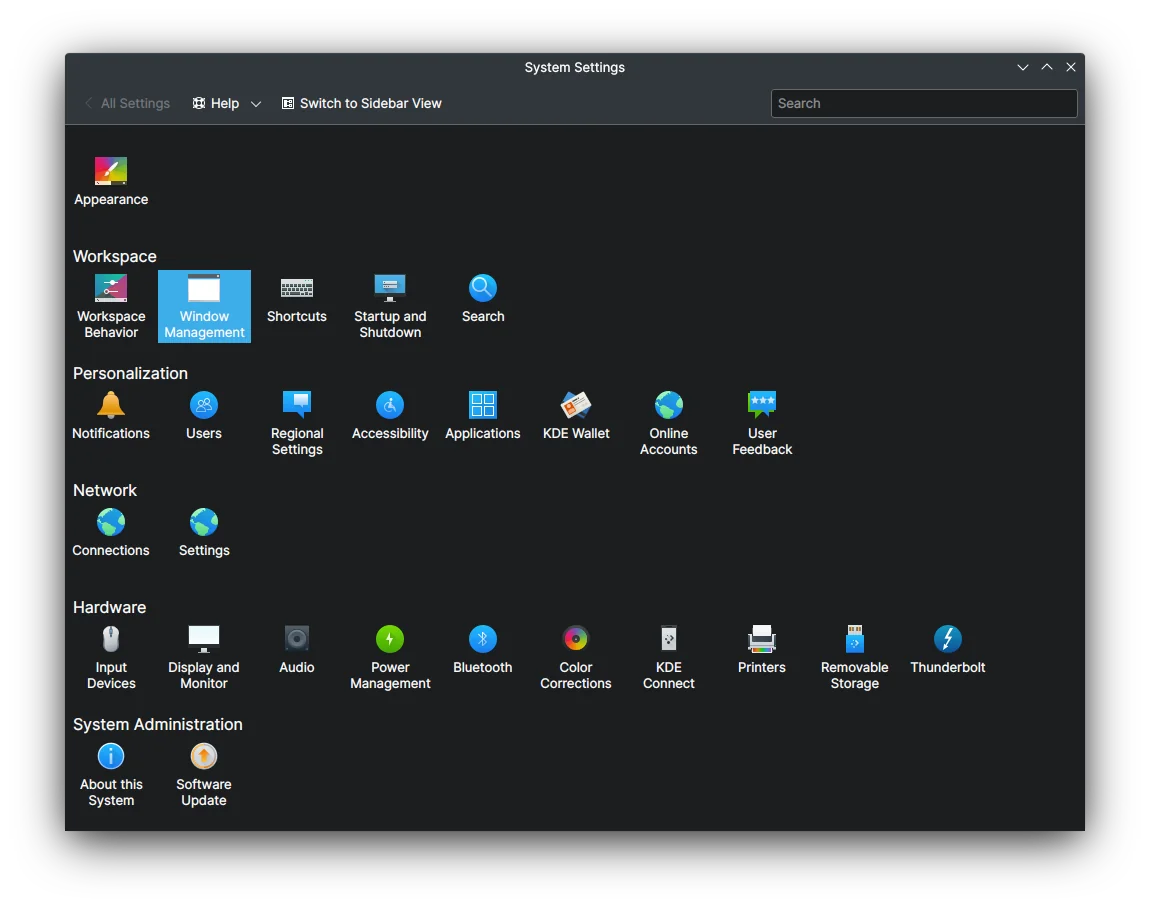Open KDE Connect settings

668,658
